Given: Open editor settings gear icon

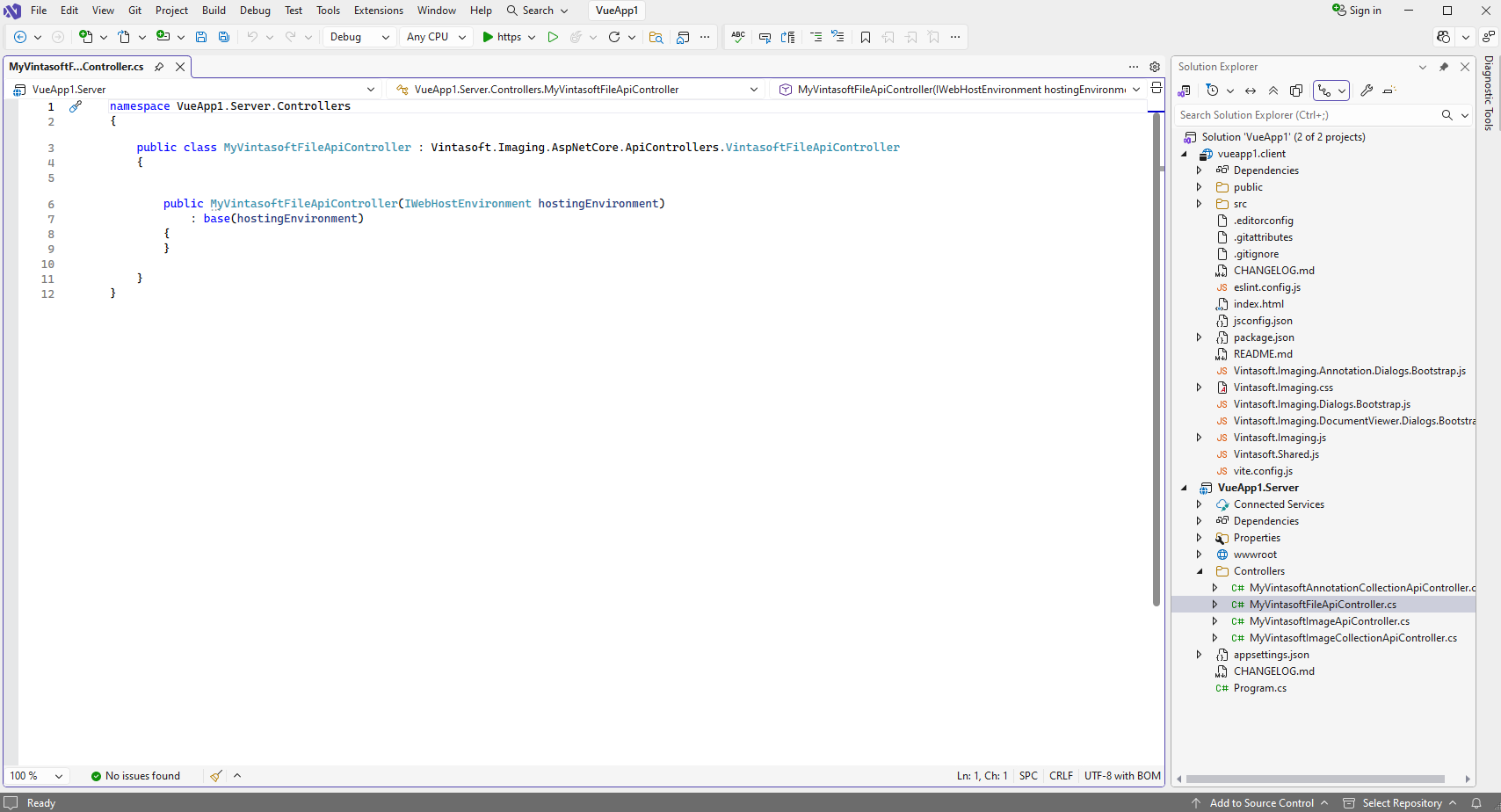Looking at the screenshot, I should (x=1155, y=67).
